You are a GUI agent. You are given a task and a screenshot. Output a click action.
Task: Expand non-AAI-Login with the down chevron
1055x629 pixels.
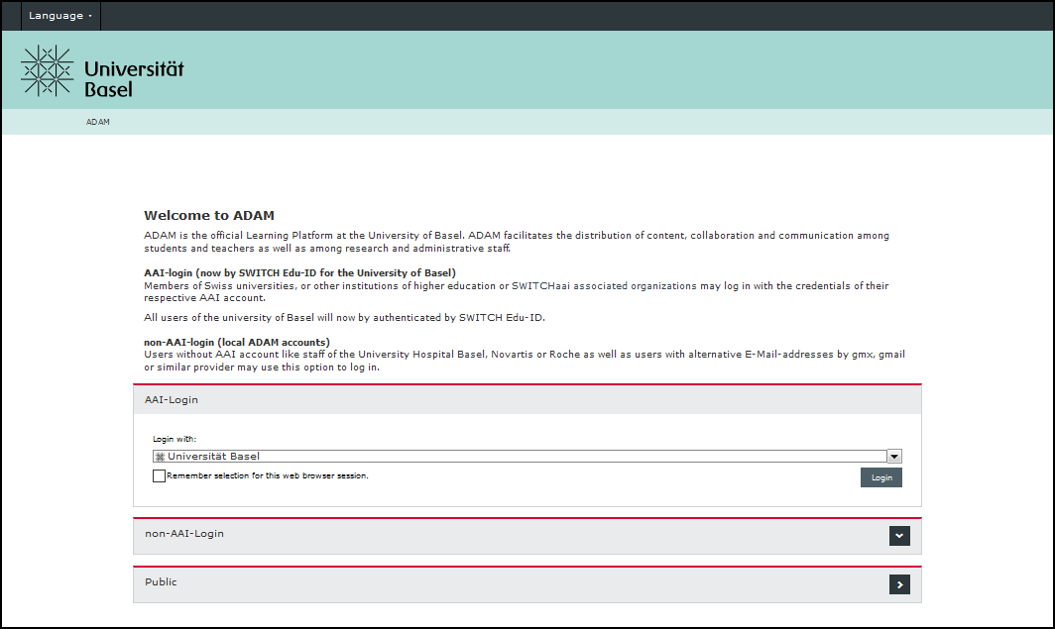[899, 536]
